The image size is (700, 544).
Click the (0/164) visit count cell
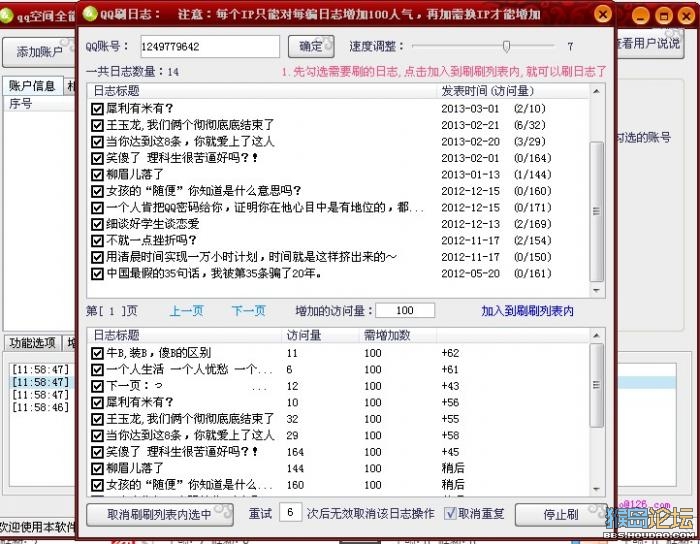(x=533, y=158)
